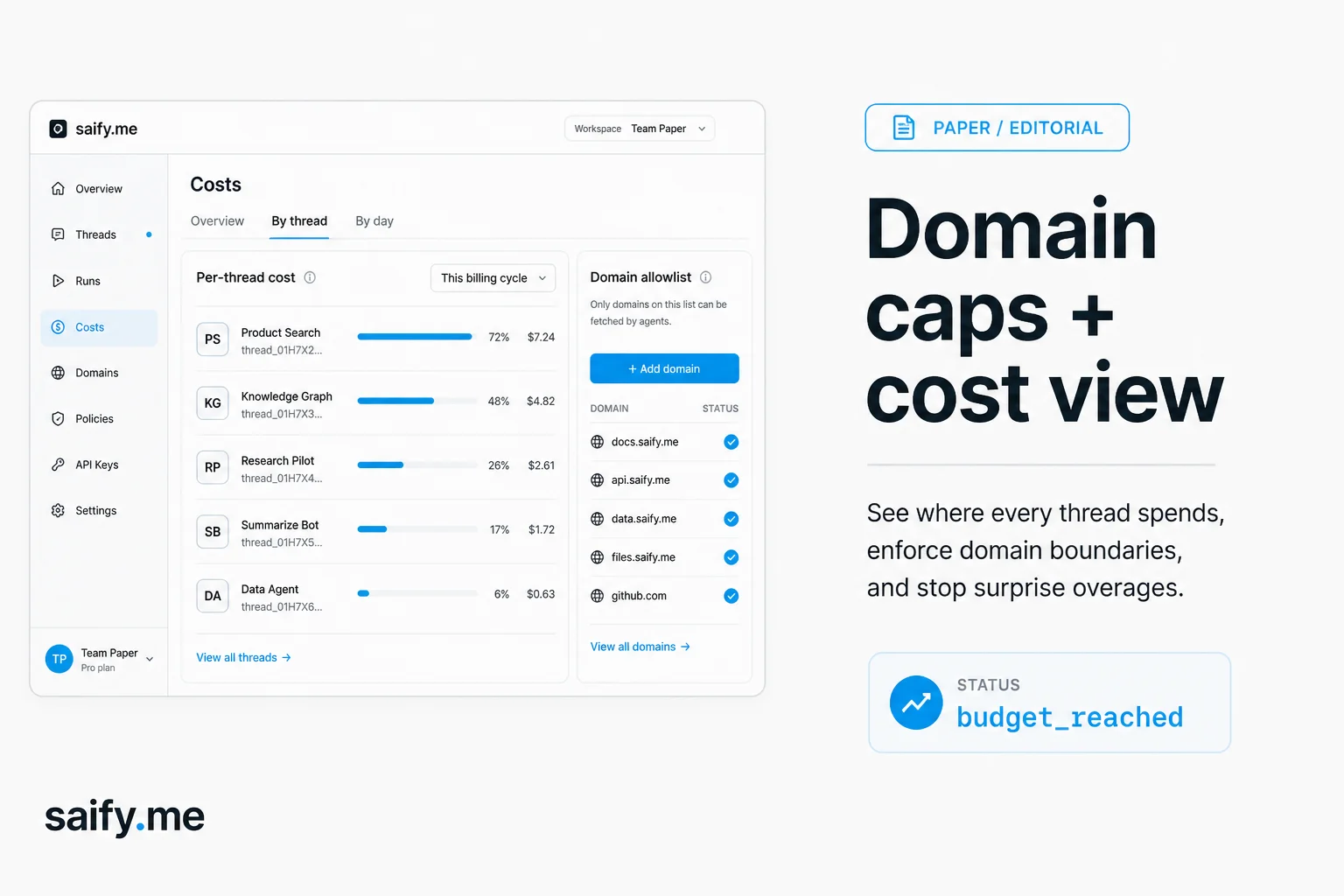Expand the Team Paper account chevron in sidebar

(x=150, y=660)
